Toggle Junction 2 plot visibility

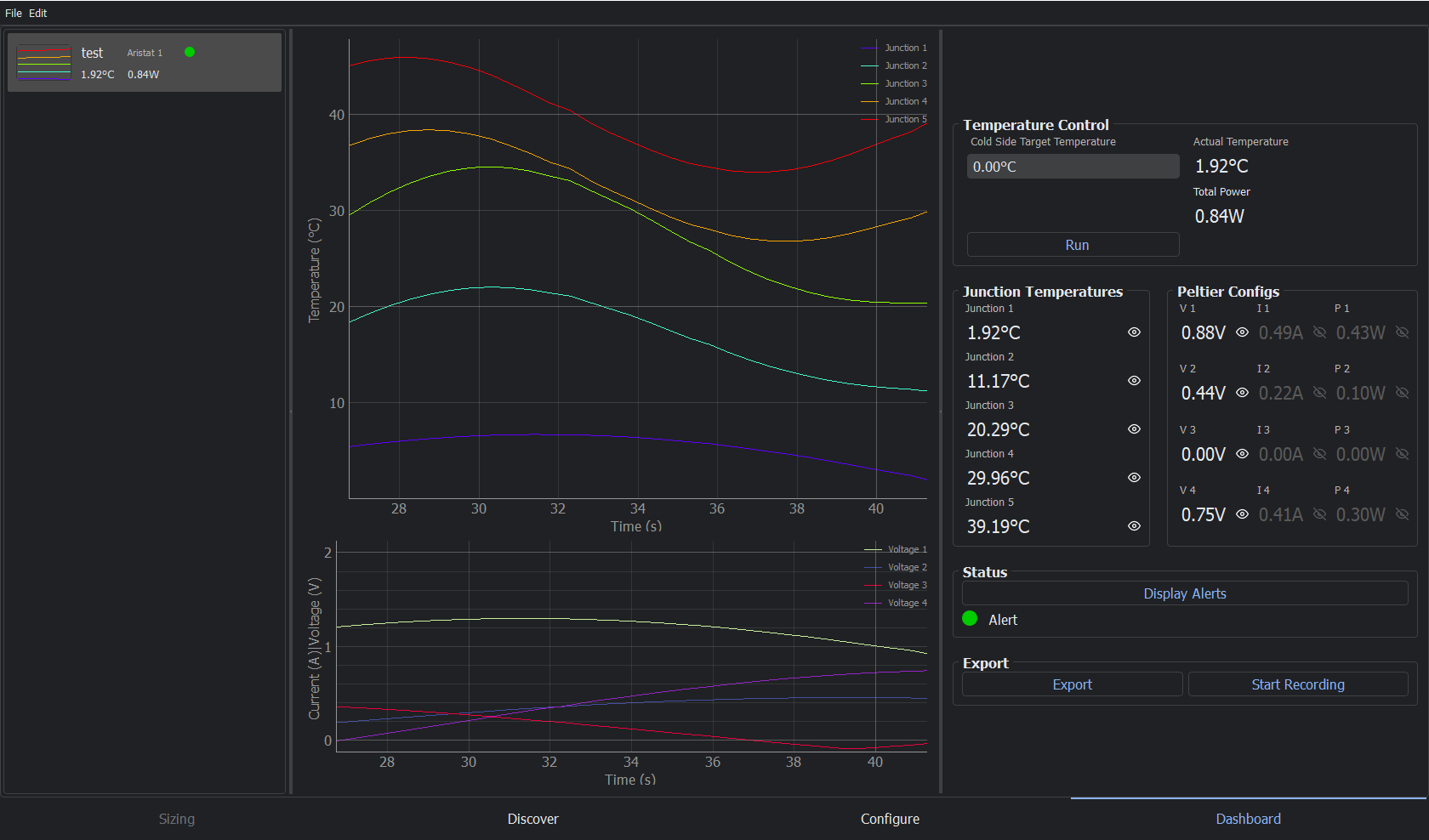[x=1134, y=381]
